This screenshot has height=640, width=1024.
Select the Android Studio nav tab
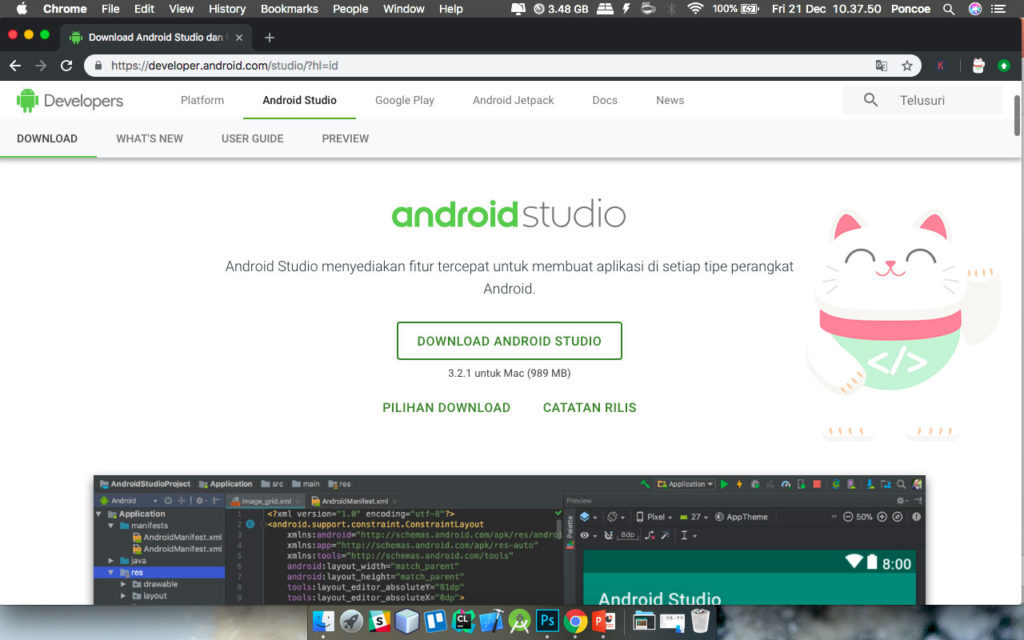click(x=300, y=100)
